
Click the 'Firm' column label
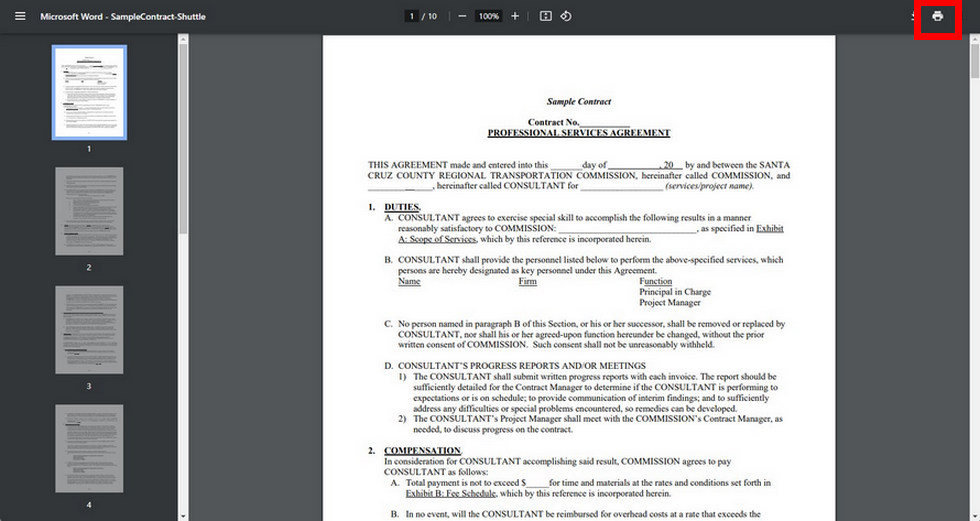pos(528,281)
